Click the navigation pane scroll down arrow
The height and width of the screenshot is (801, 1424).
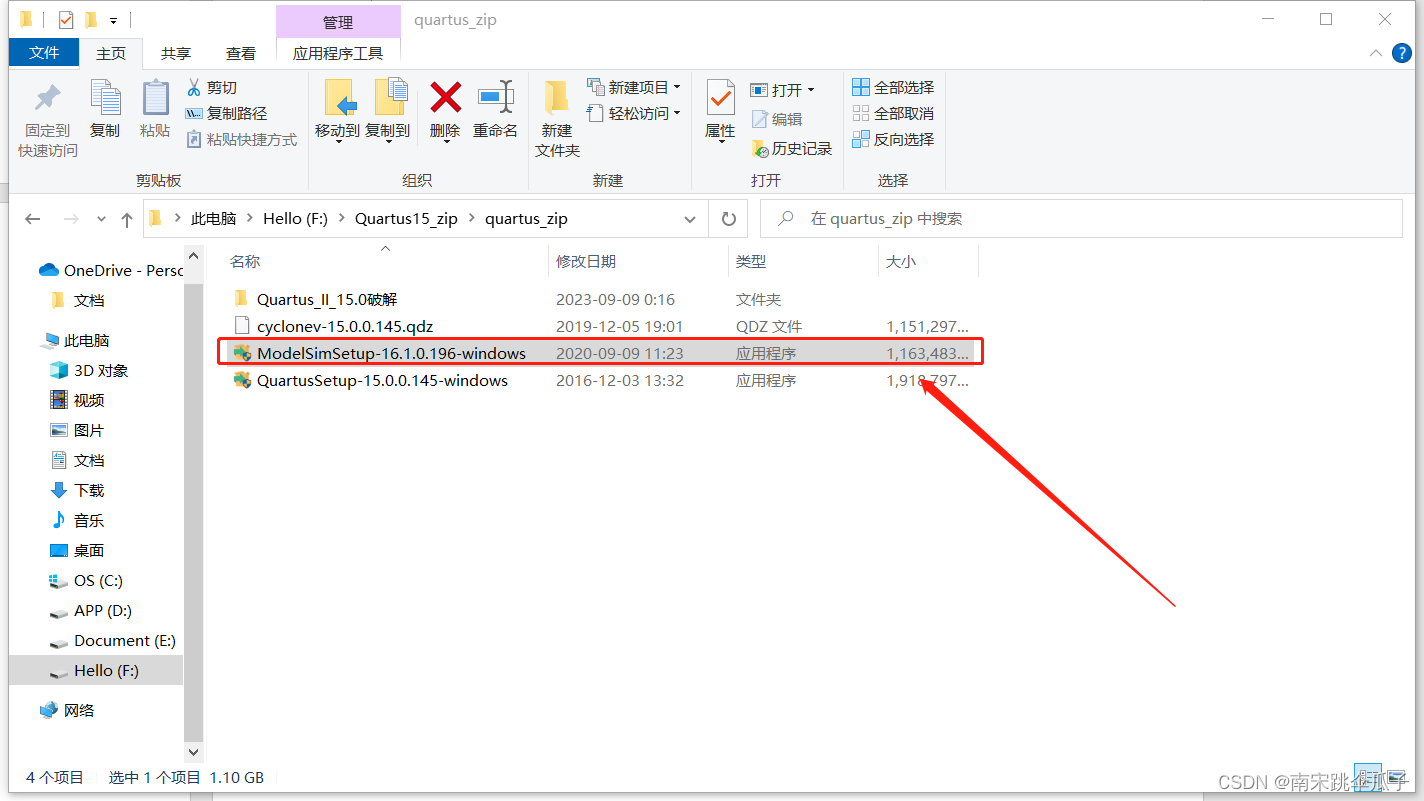coord(194,752)
